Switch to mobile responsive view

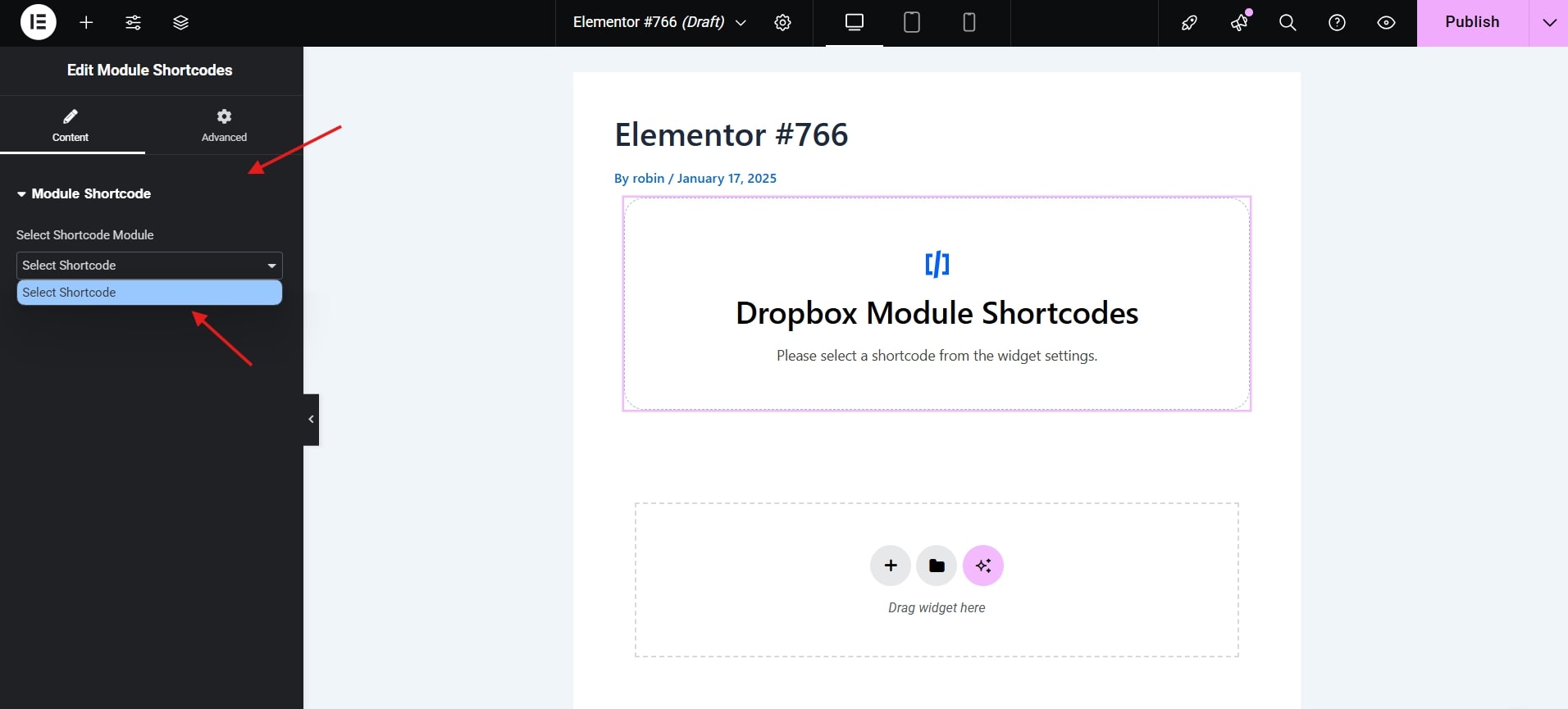[x=969, y=23]
